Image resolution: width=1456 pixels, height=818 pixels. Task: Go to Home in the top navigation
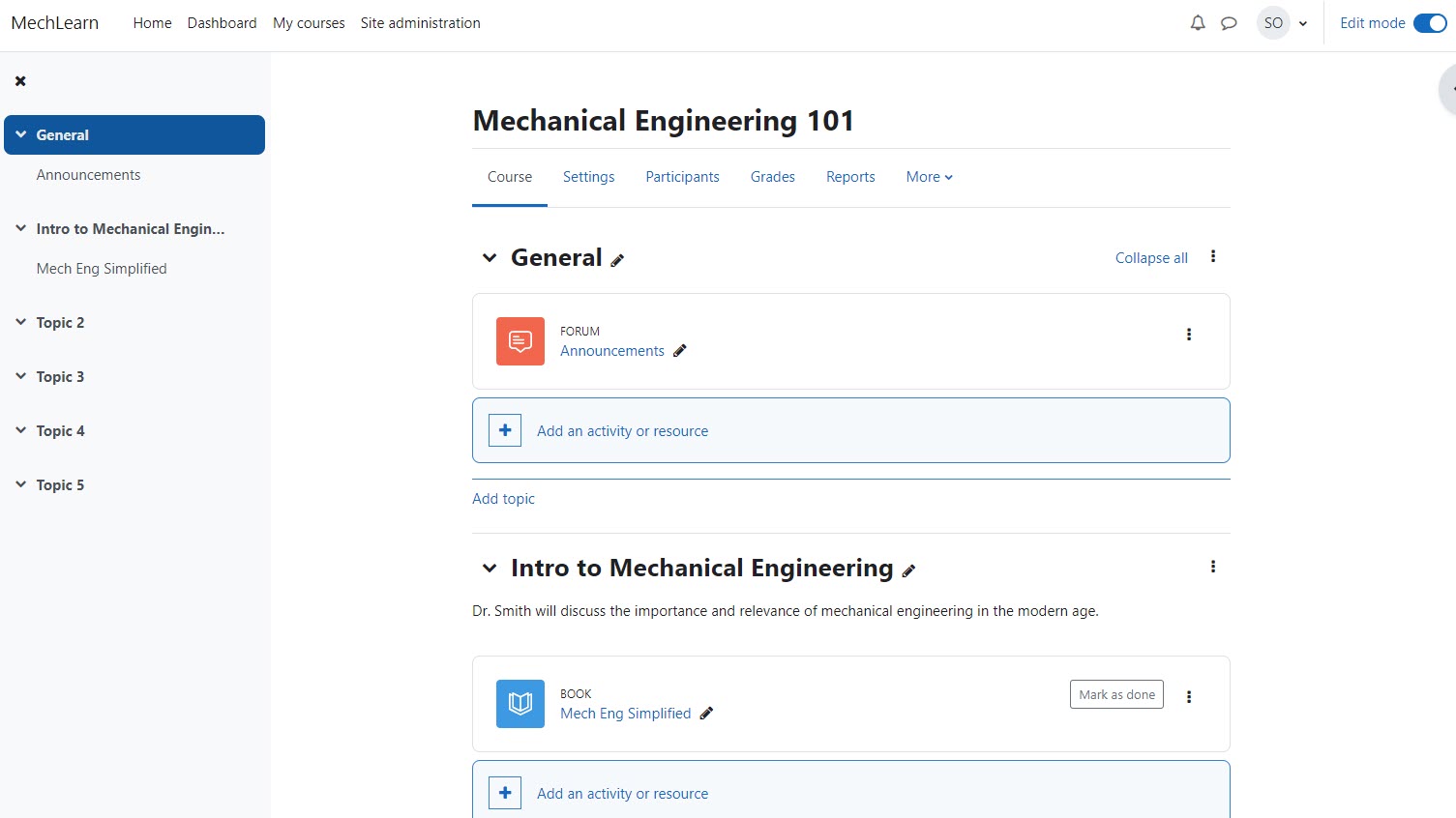click(152, 23)
